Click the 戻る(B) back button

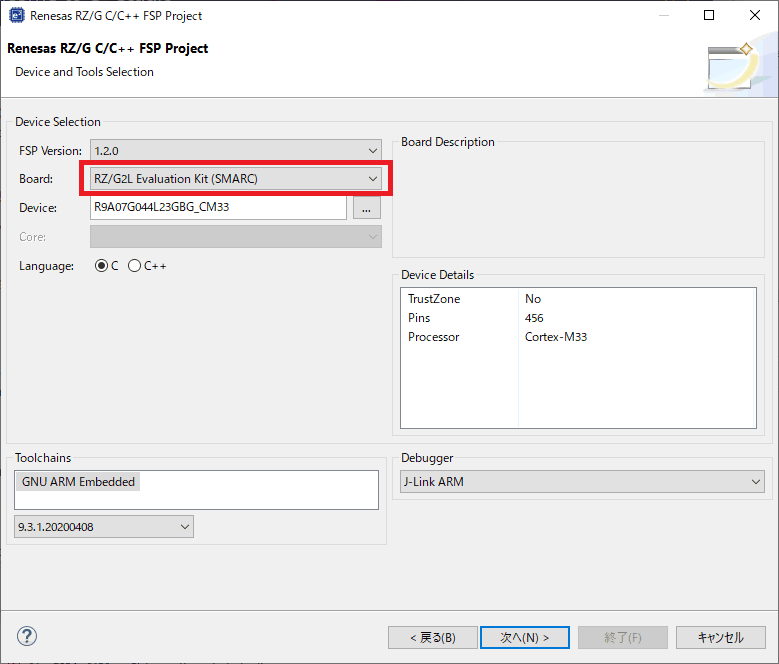click(x=433, y=637)
